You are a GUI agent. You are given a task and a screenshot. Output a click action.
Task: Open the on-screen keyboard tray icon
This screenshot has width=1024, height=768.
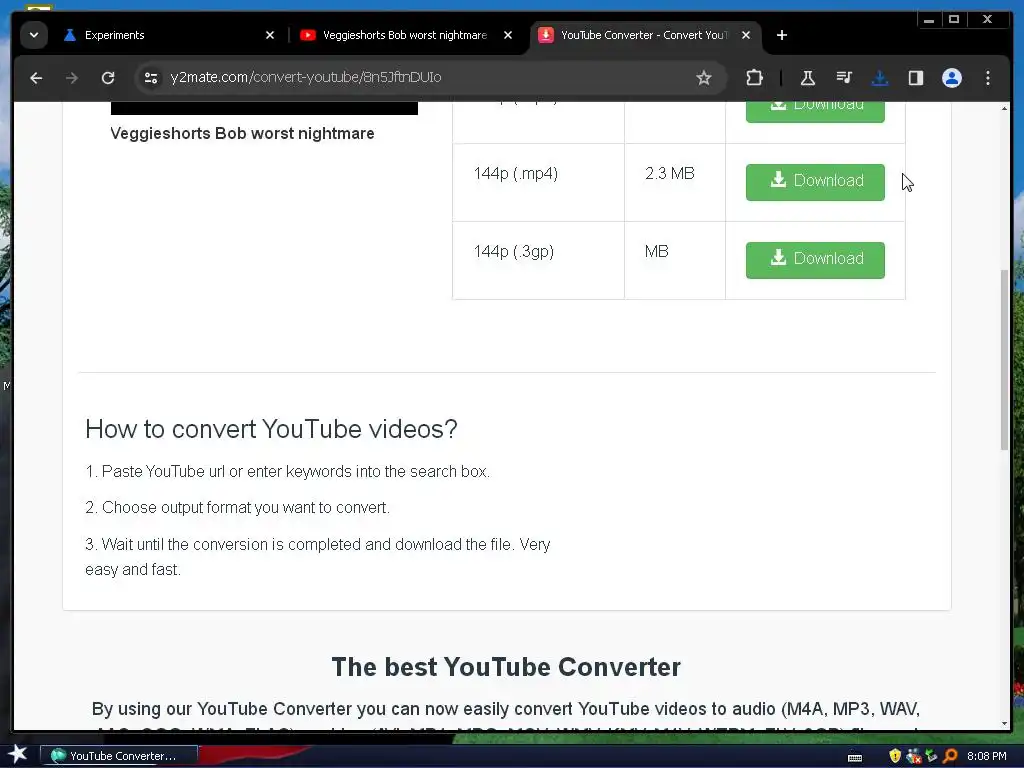(x=854, y=757)
